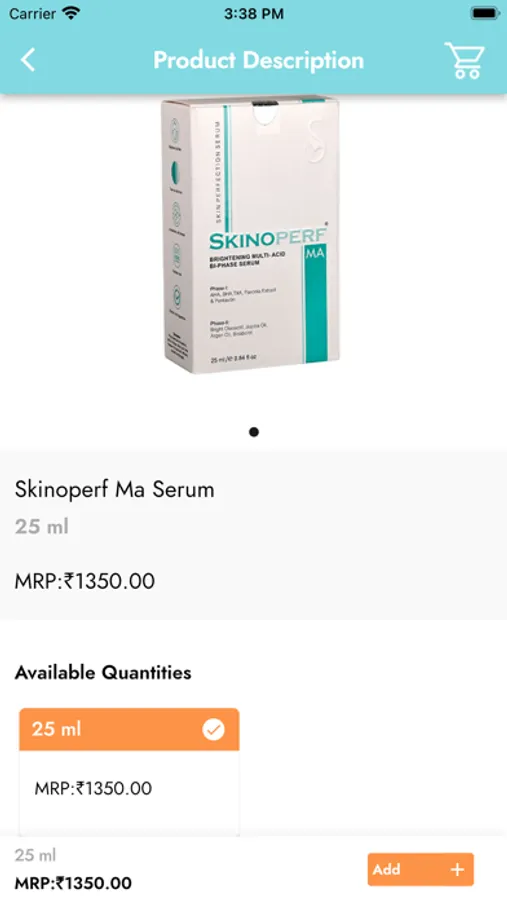
Task: Tap the Carrier label in status bar
Action: tap(32, 13)
